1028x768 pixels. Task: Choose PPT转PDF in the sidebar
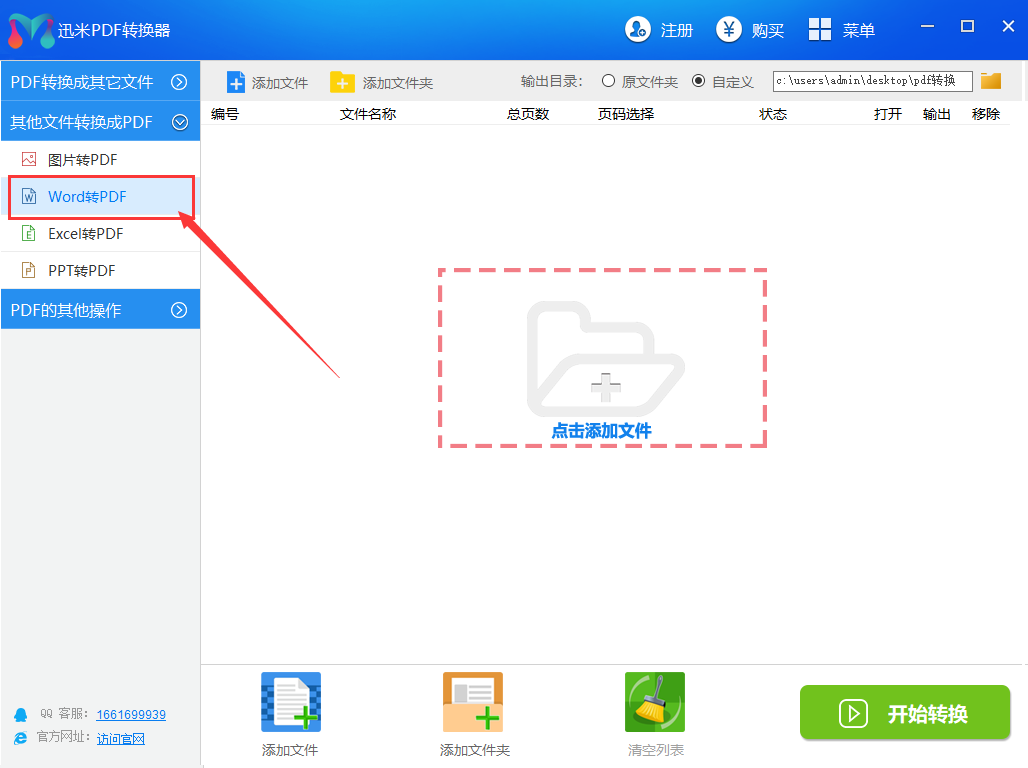[x=81, y=271]
